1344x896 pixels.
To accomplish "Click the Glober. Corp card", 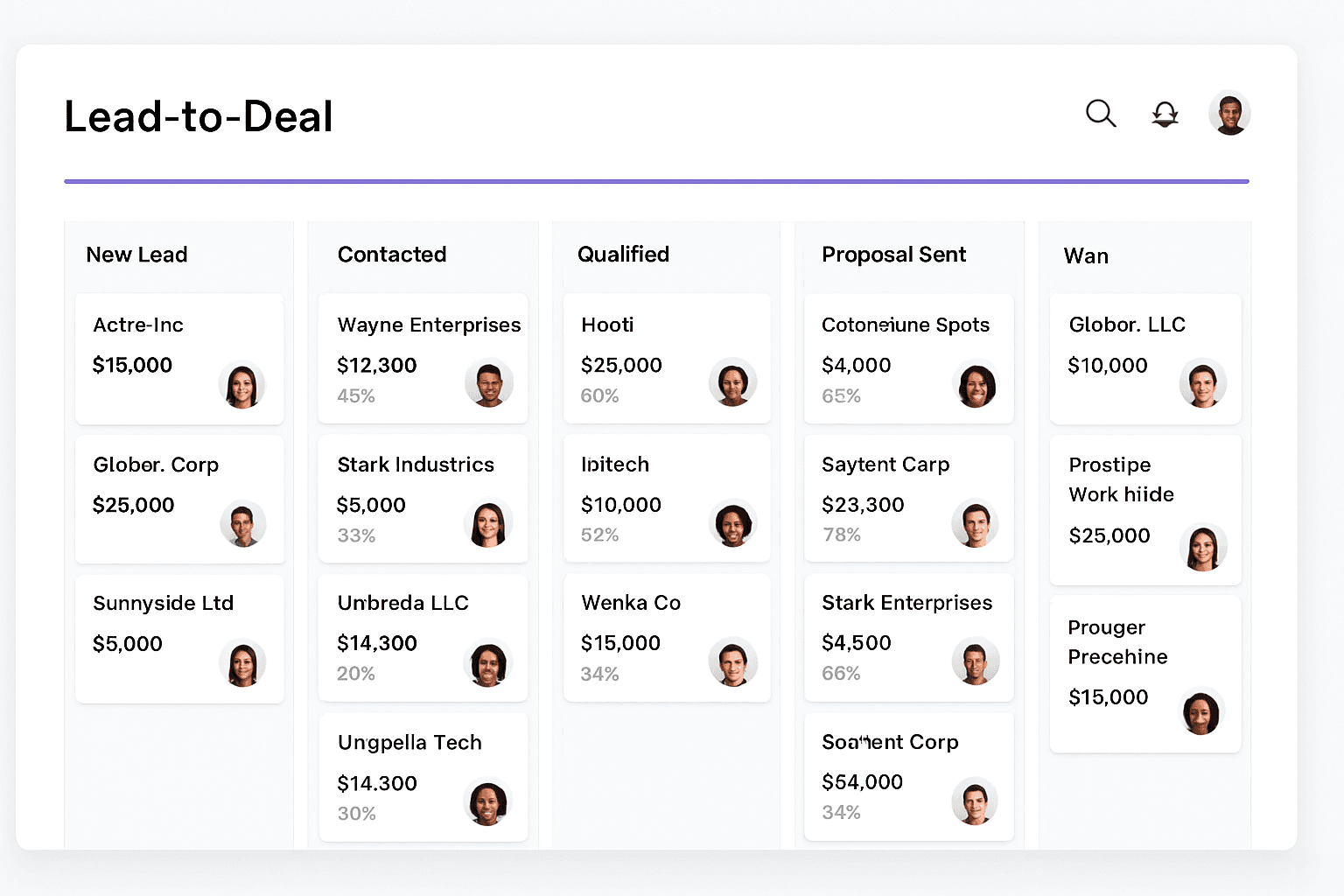I will pyautogui.click(x=178, y=498).
